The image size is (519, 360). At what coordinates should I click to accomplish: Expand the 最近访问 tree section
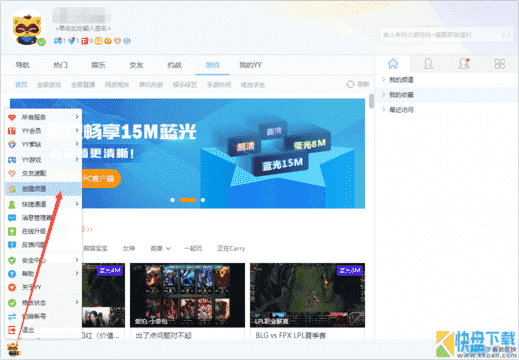(384, 109)
